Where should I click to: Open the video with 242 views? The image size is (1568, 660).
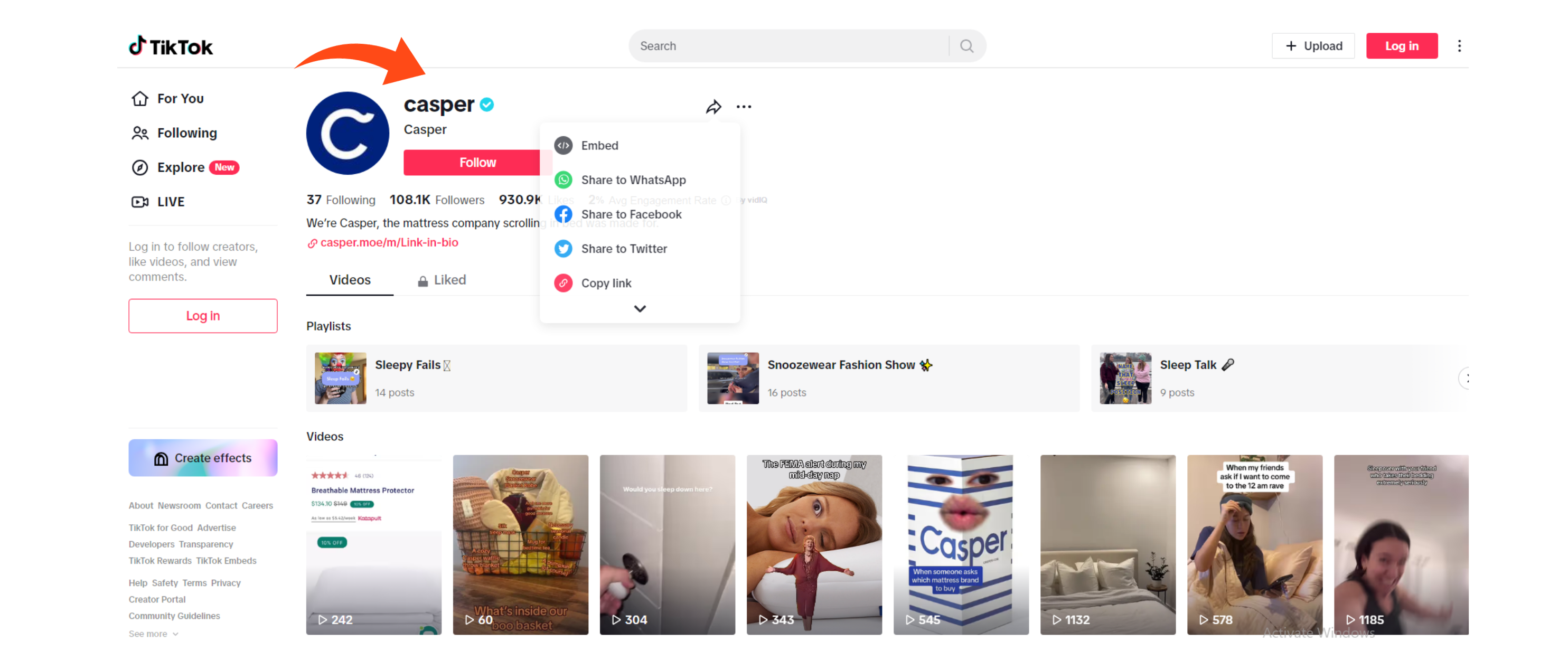374,545
